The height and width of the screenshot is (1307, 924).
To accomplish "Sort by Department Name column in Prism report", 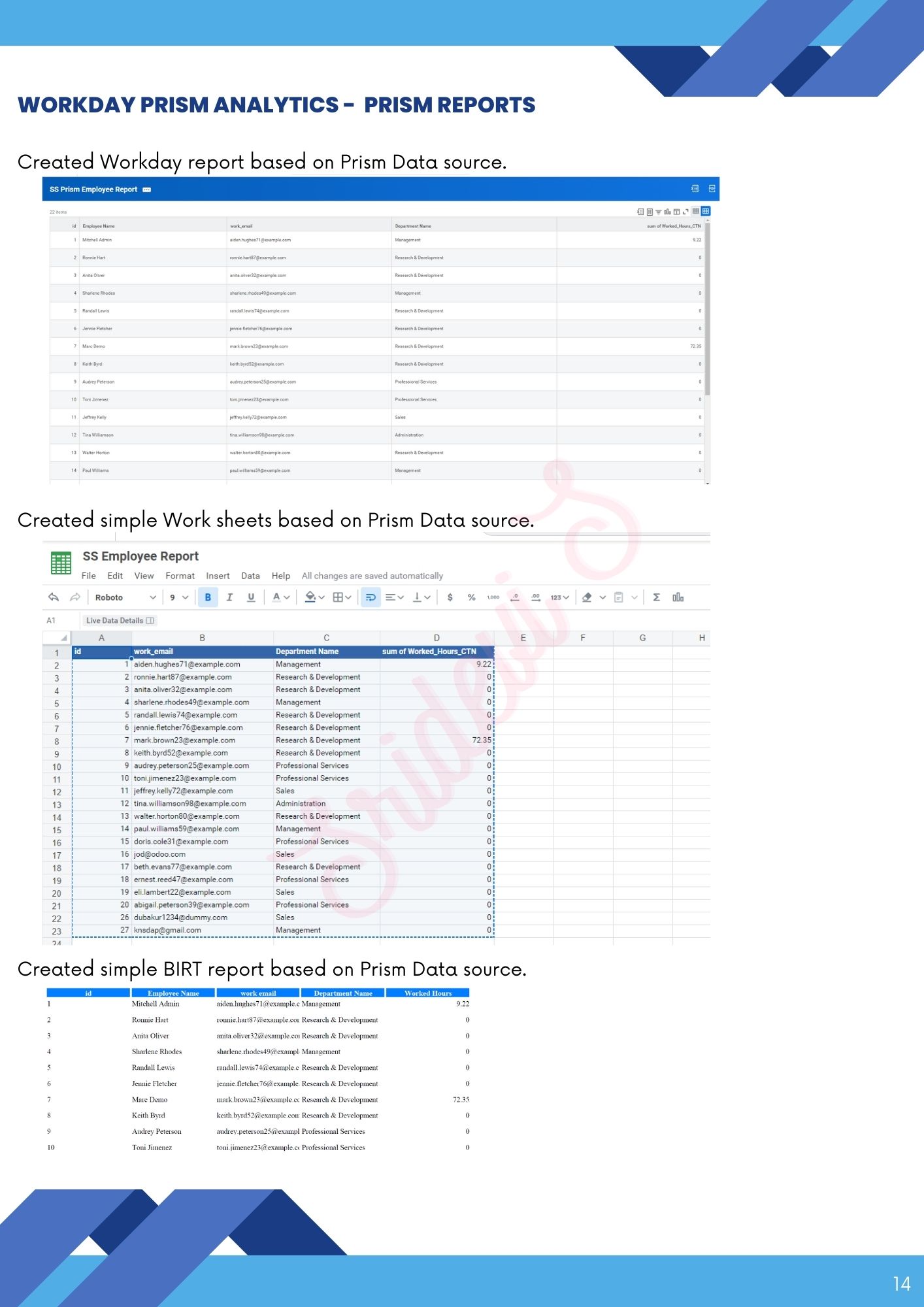I will click(x=474, y=226).
